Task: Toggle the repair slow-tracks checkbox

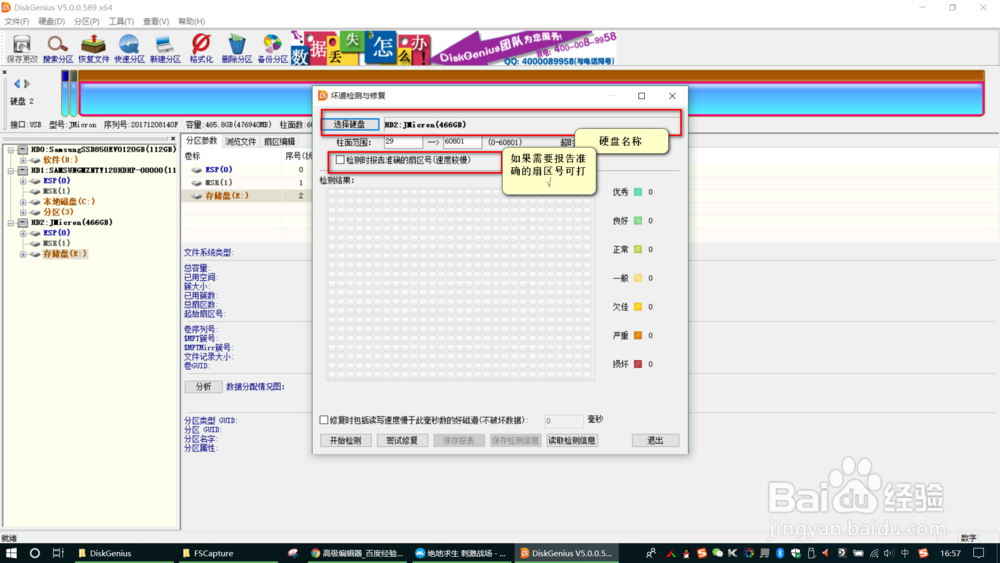Action: coord(324,420)
